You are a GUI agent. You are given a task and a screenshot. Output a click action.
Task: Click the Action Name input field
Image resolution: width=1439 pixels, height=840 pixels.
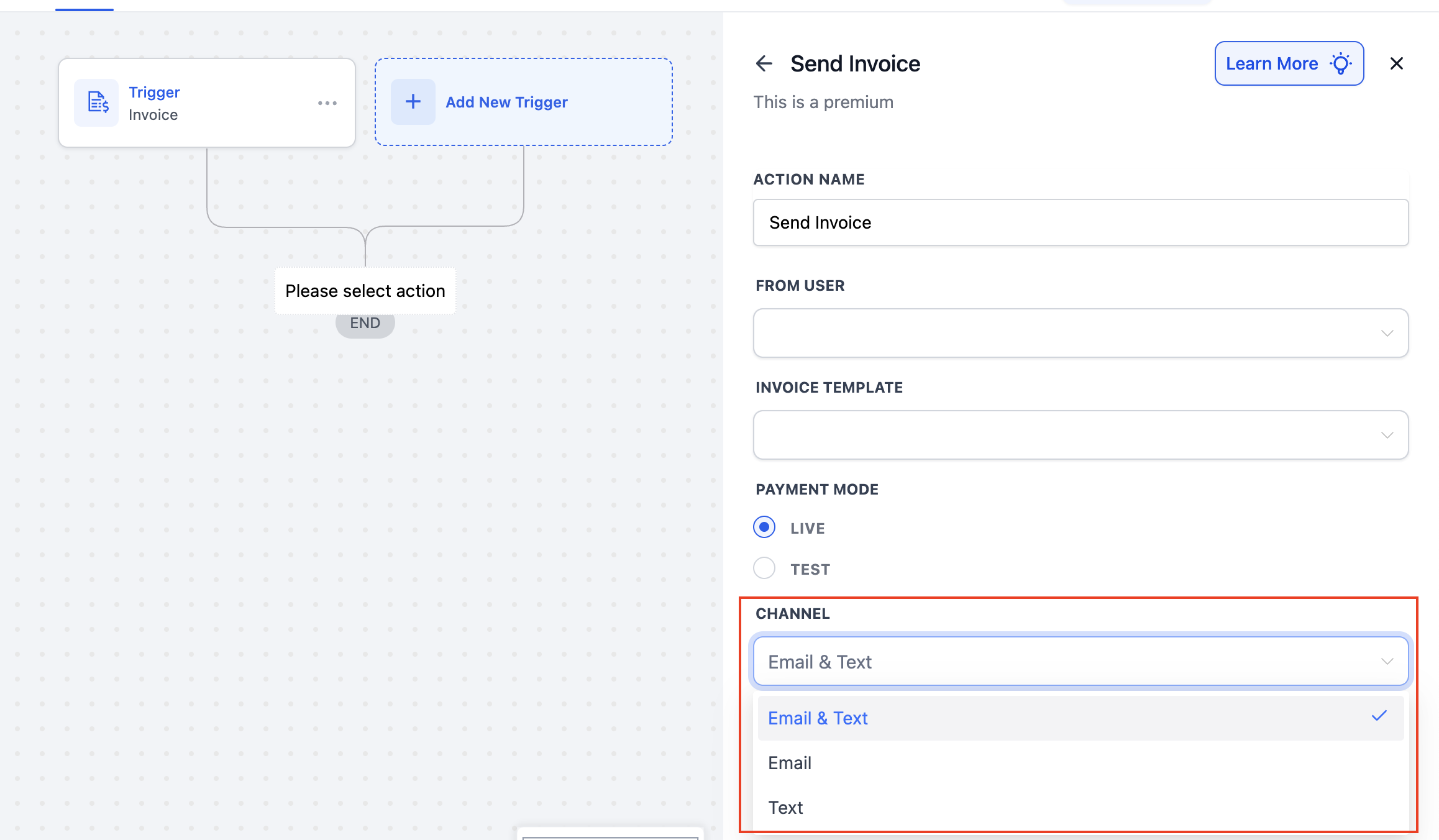1080,222
